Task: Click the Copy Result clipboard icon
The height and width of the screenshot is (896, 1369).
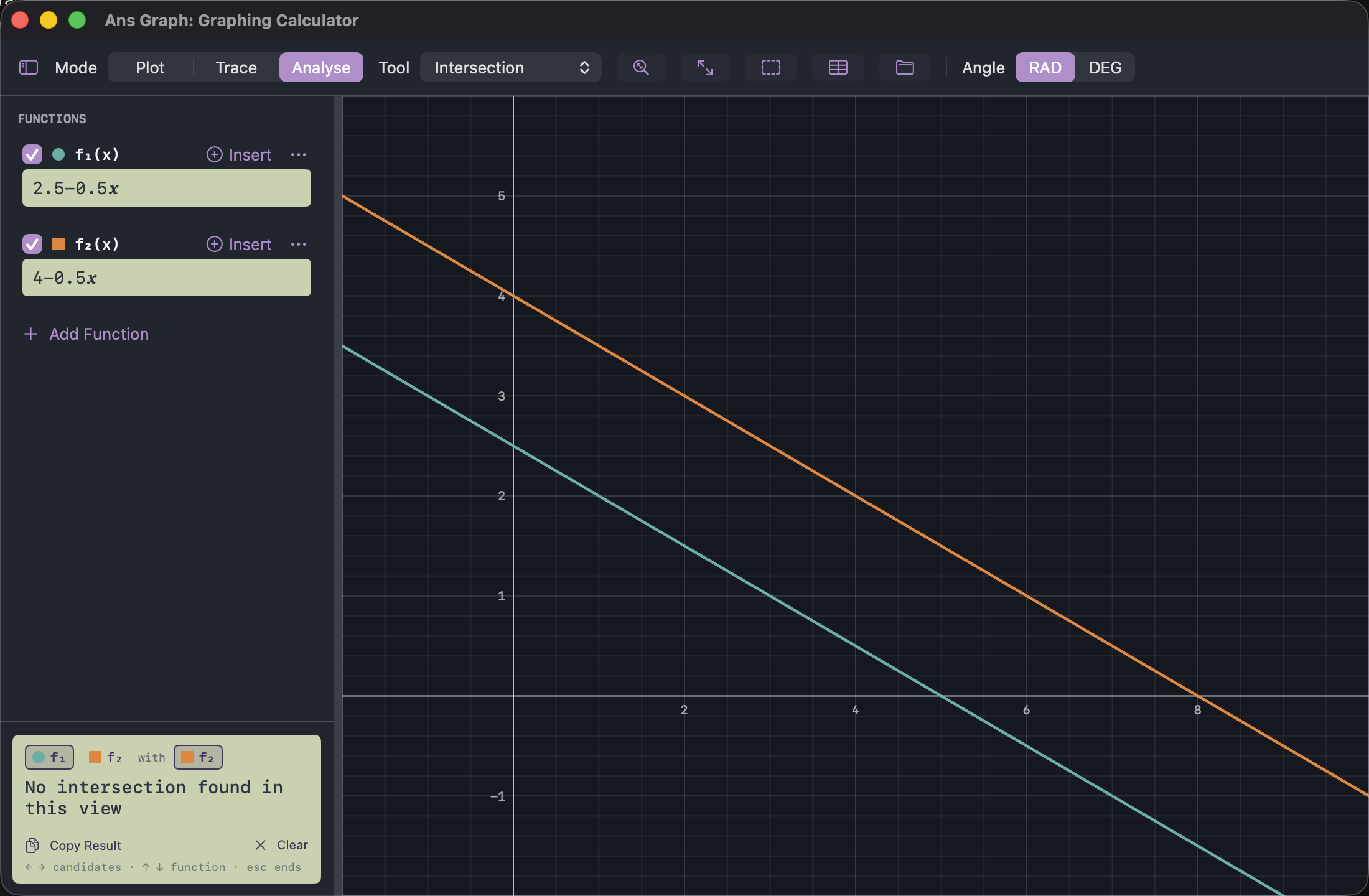Action: pyautogui.click(x=32, y=845)
